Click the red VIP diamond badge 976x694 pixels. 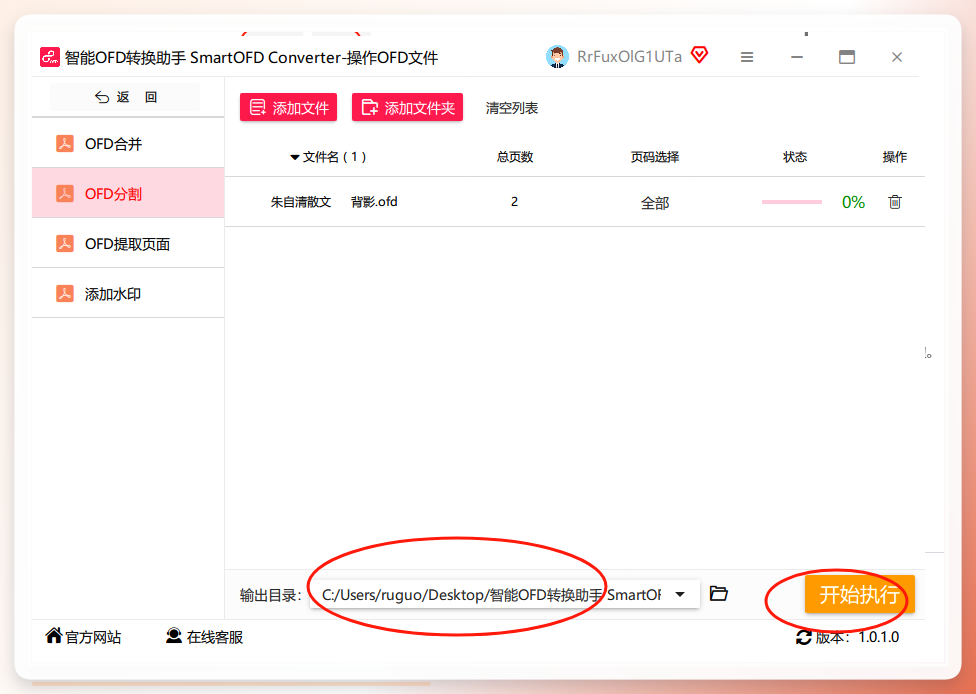700,55
